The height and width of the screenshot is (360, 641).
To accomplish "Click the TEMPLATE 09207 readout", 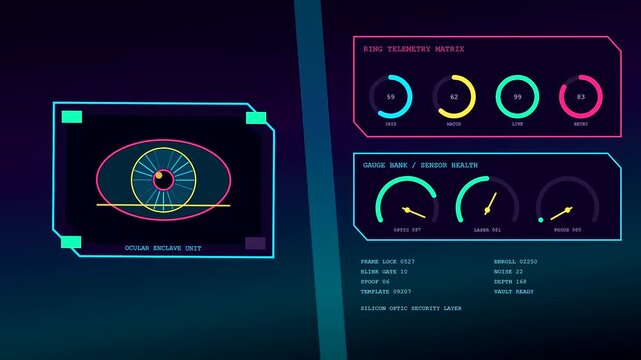I will coord(386,292).
